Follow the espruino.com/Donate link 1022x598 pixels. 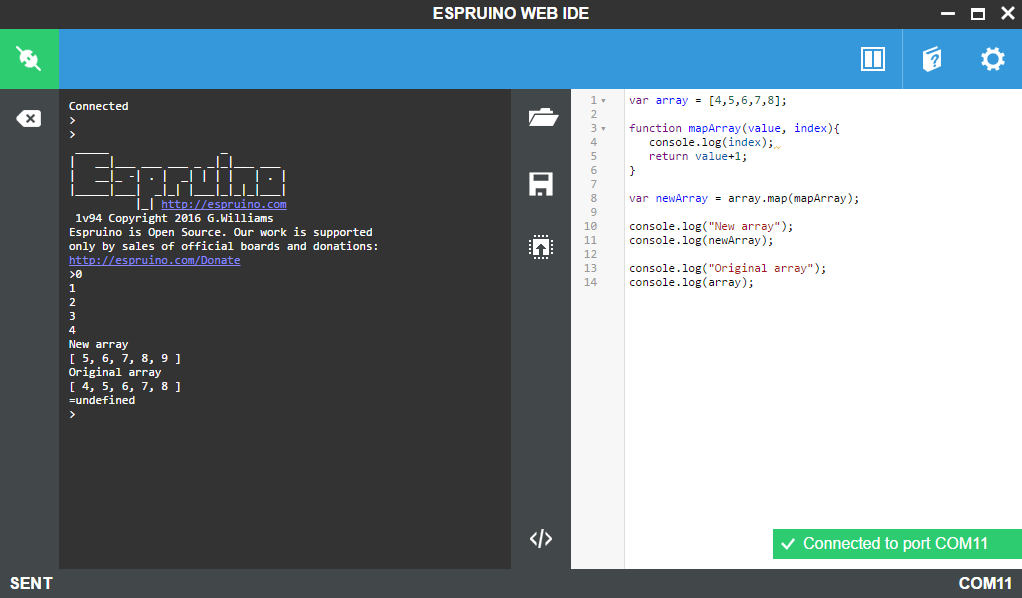[154, 260]
